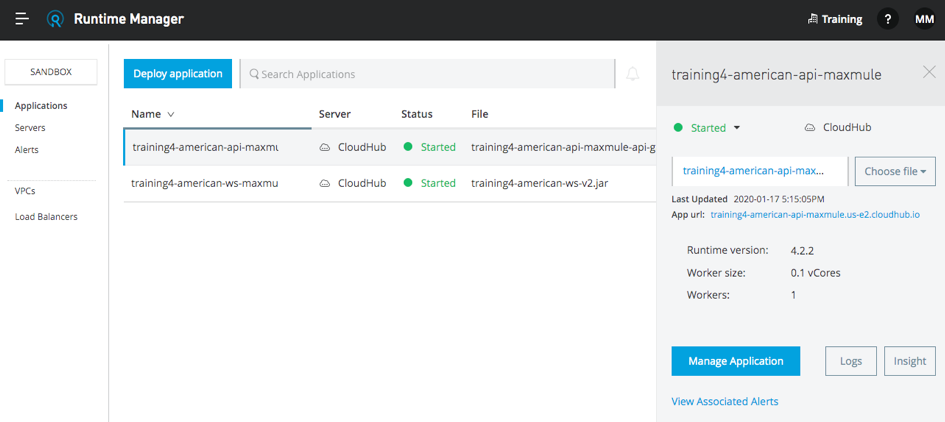Focus the Search Applications field
This screenshot has height=422, width=945.
(x=427, y=74)
